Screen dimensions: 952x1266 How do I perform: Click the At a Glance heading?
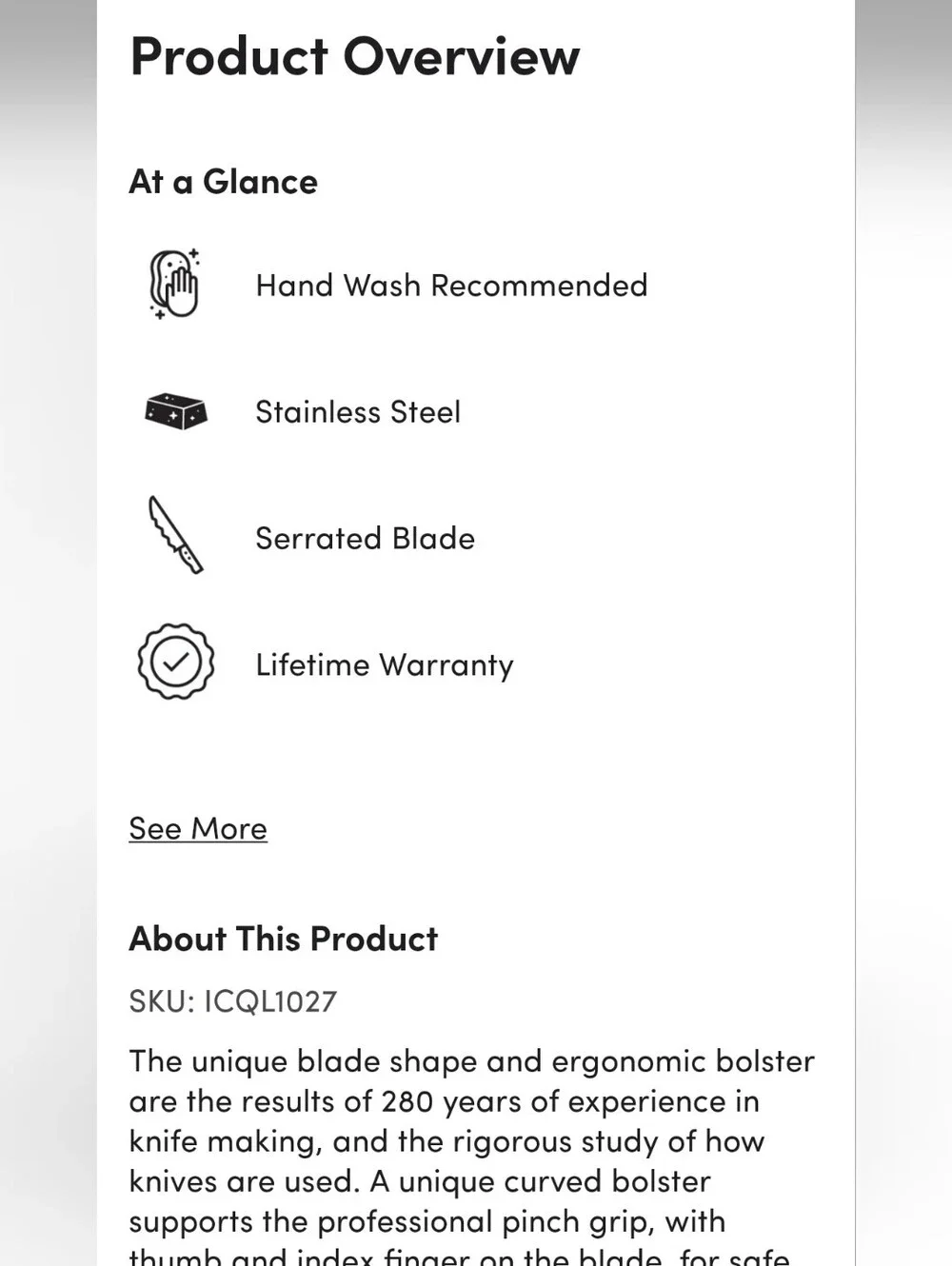point(223,181)
